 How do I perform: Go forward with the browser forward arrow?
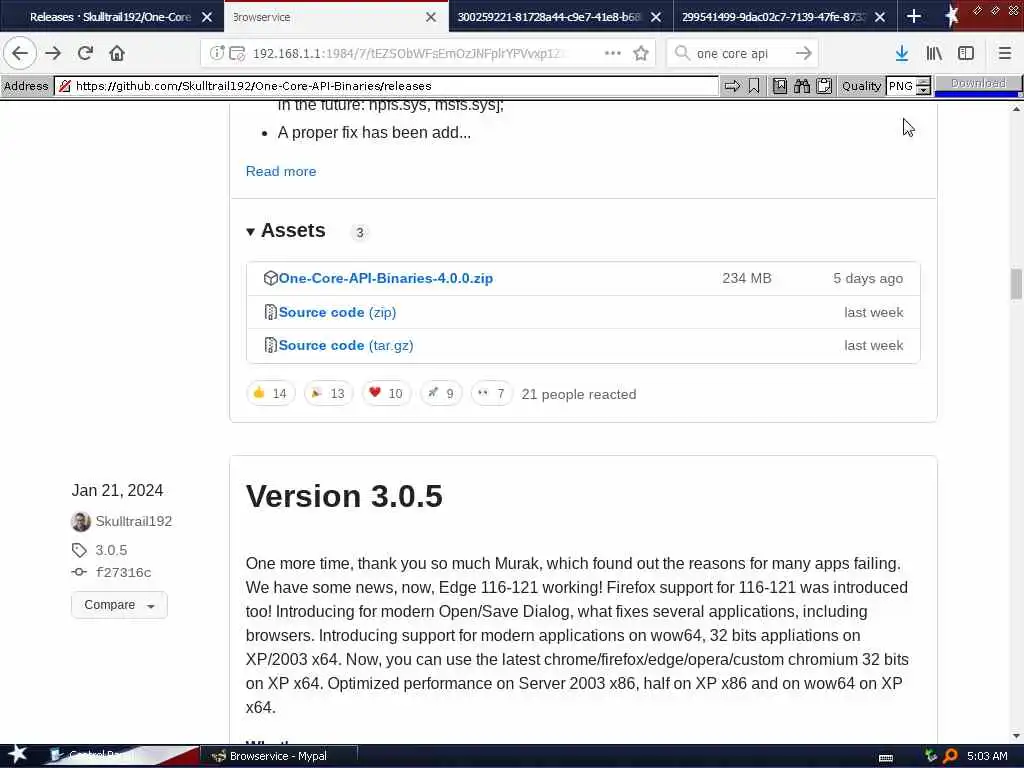click(x=53, y=53)
